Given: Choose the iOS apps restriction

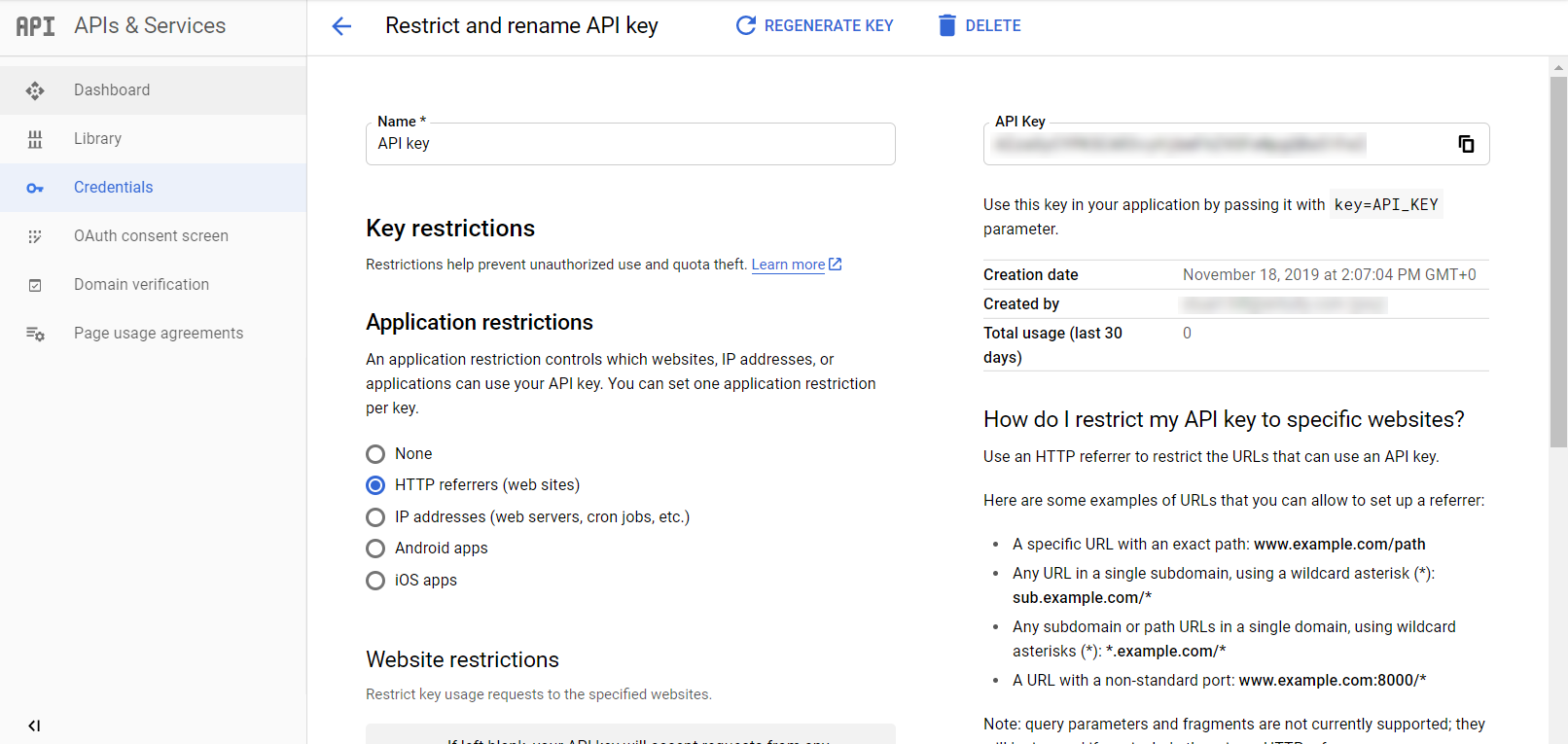Looking at the screenshot, I should 375,581.
